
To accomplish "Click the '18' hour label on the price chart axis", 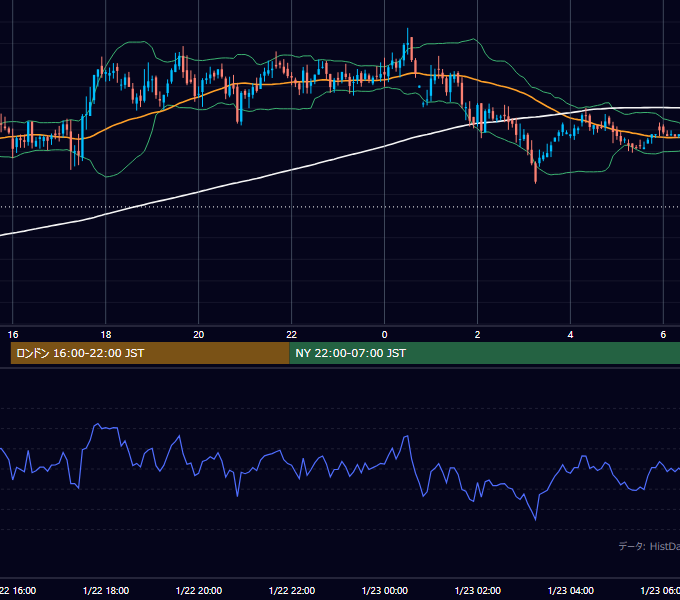I will pyautogui.click(x=106, y=335).
